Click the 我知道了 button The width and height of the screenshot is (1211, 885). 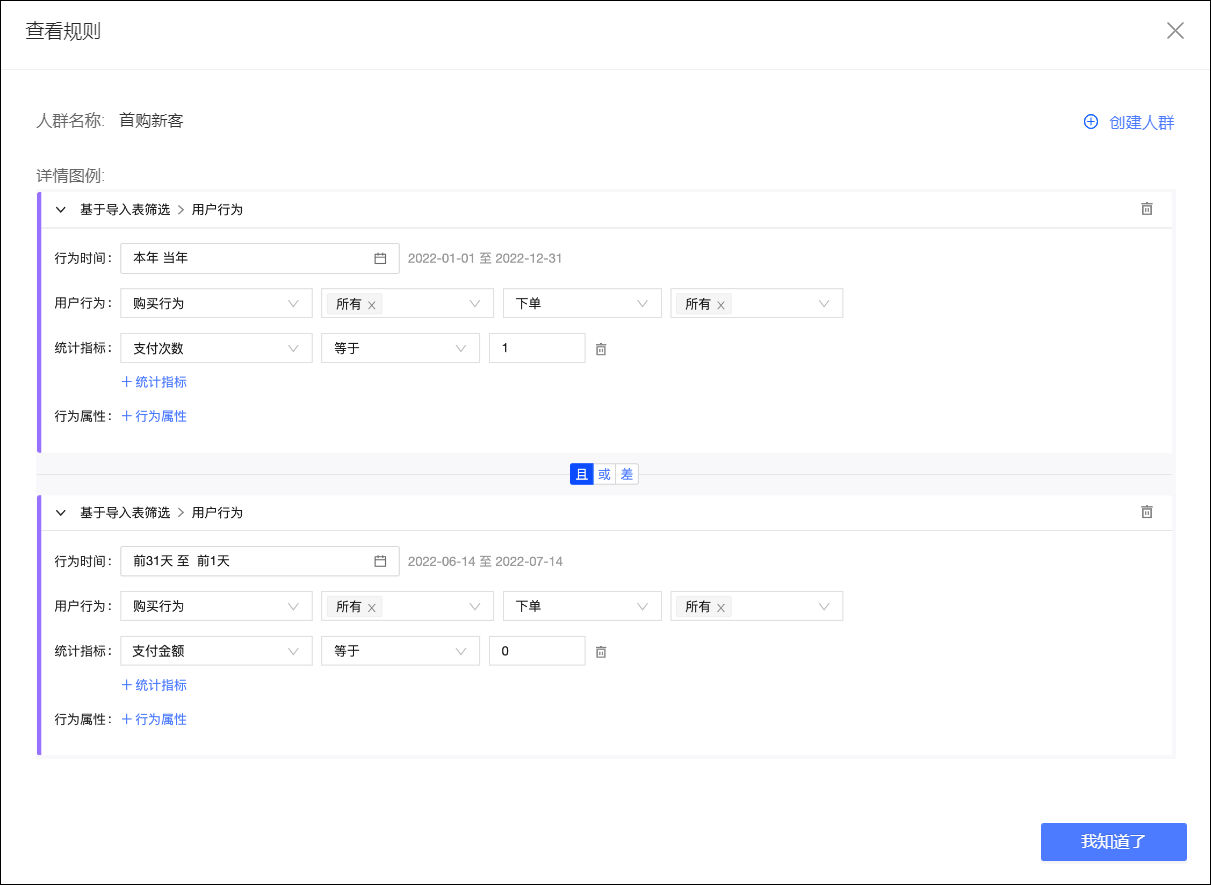click(1114, 842)
